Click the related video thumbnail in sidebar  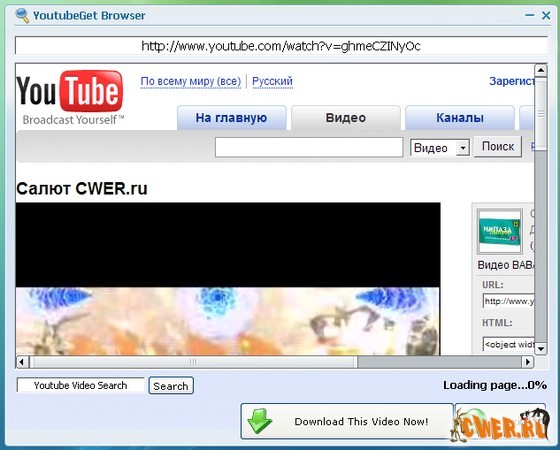[x=500, y=231]
